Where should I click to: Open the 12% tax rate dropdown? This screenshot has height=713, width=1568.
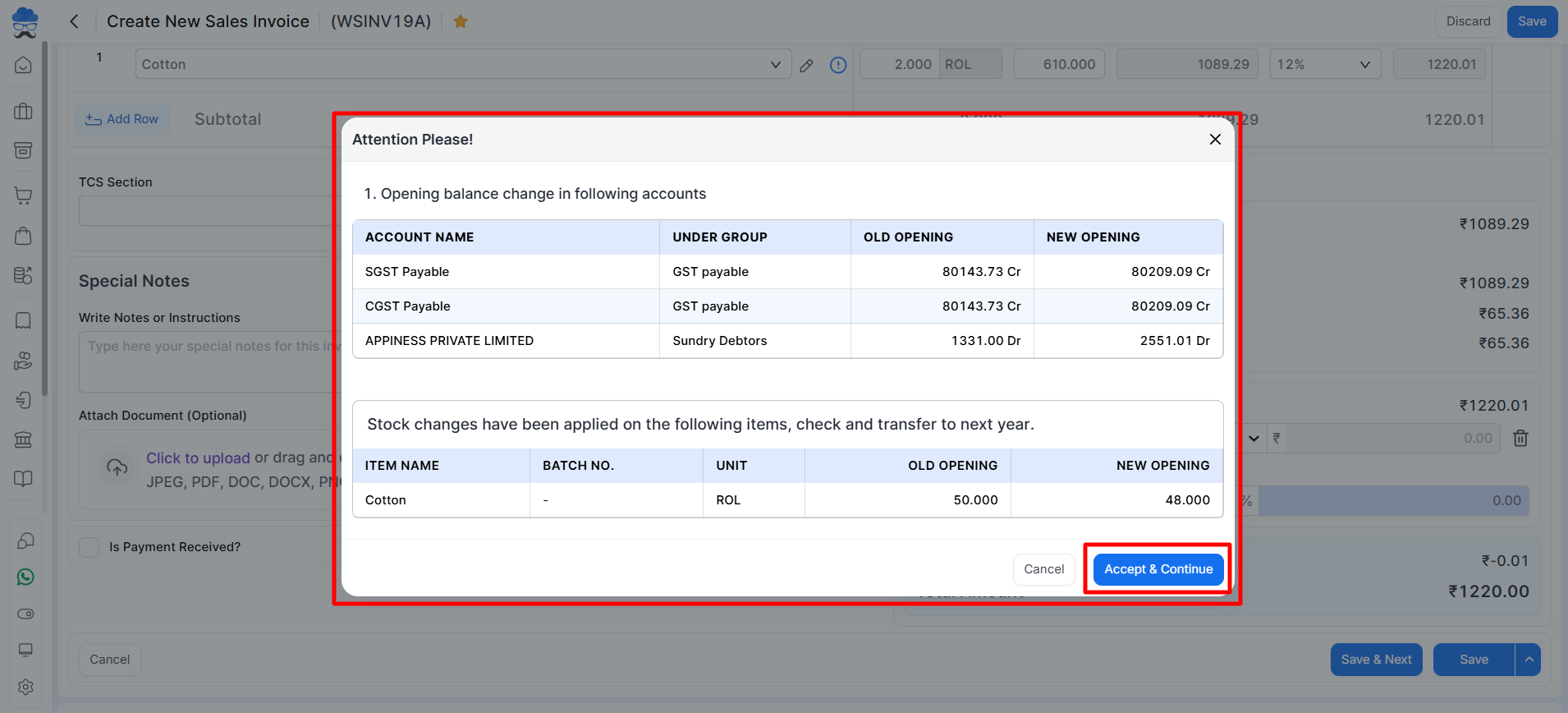coord(1325,65)
